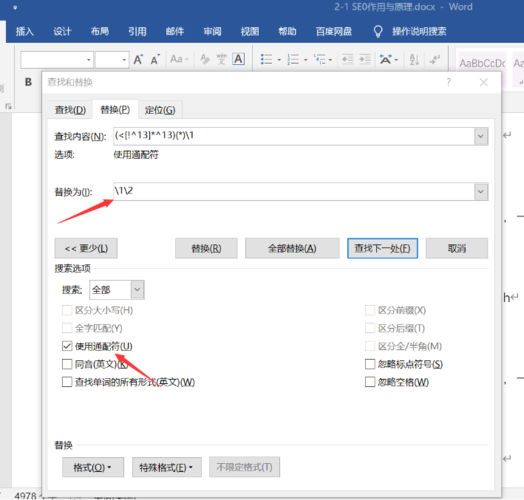Switch to the 替换(P) dialog tab
Image resolution: width=524 pixels, height=500 pixels.
click(115, 109)
